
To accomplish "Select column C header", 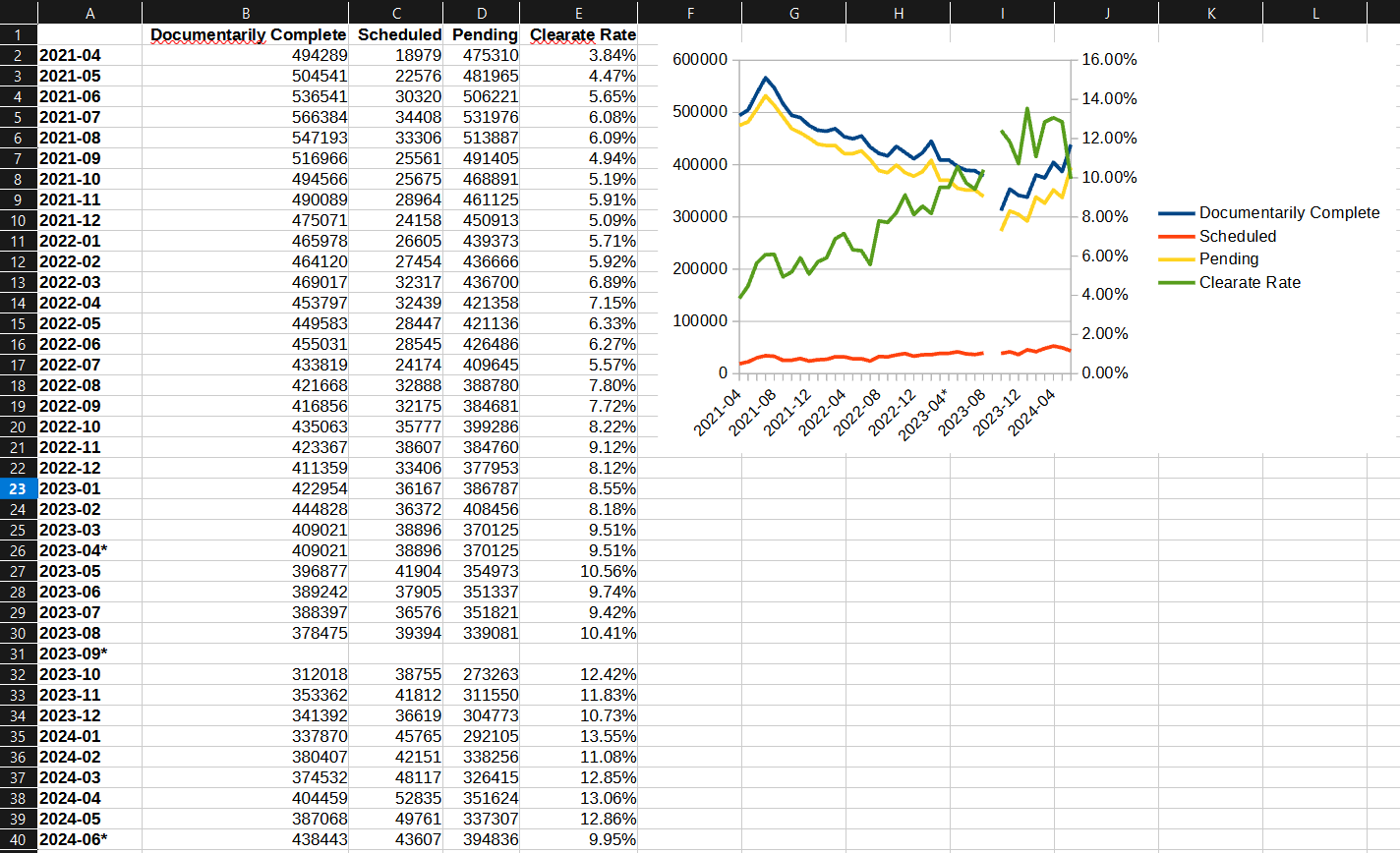I will pyautogui.click(x=396, y=13).
